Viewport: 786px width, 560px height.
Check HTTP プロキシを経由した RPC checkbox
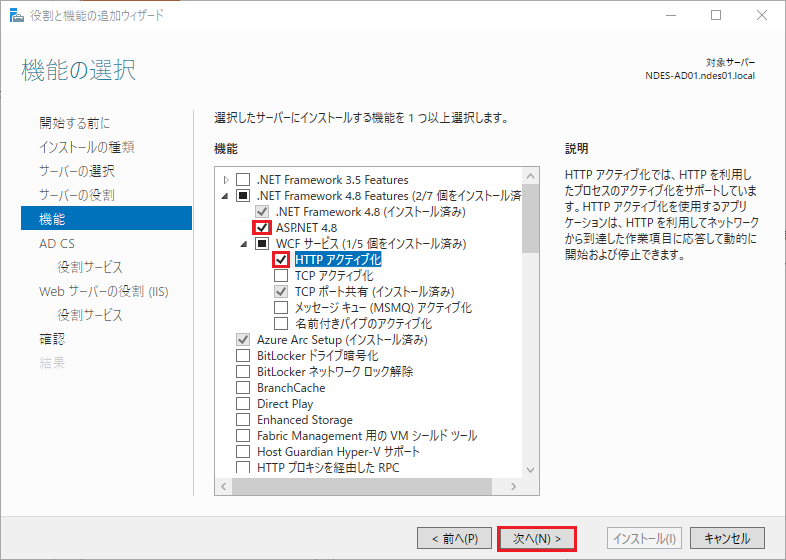243,467
